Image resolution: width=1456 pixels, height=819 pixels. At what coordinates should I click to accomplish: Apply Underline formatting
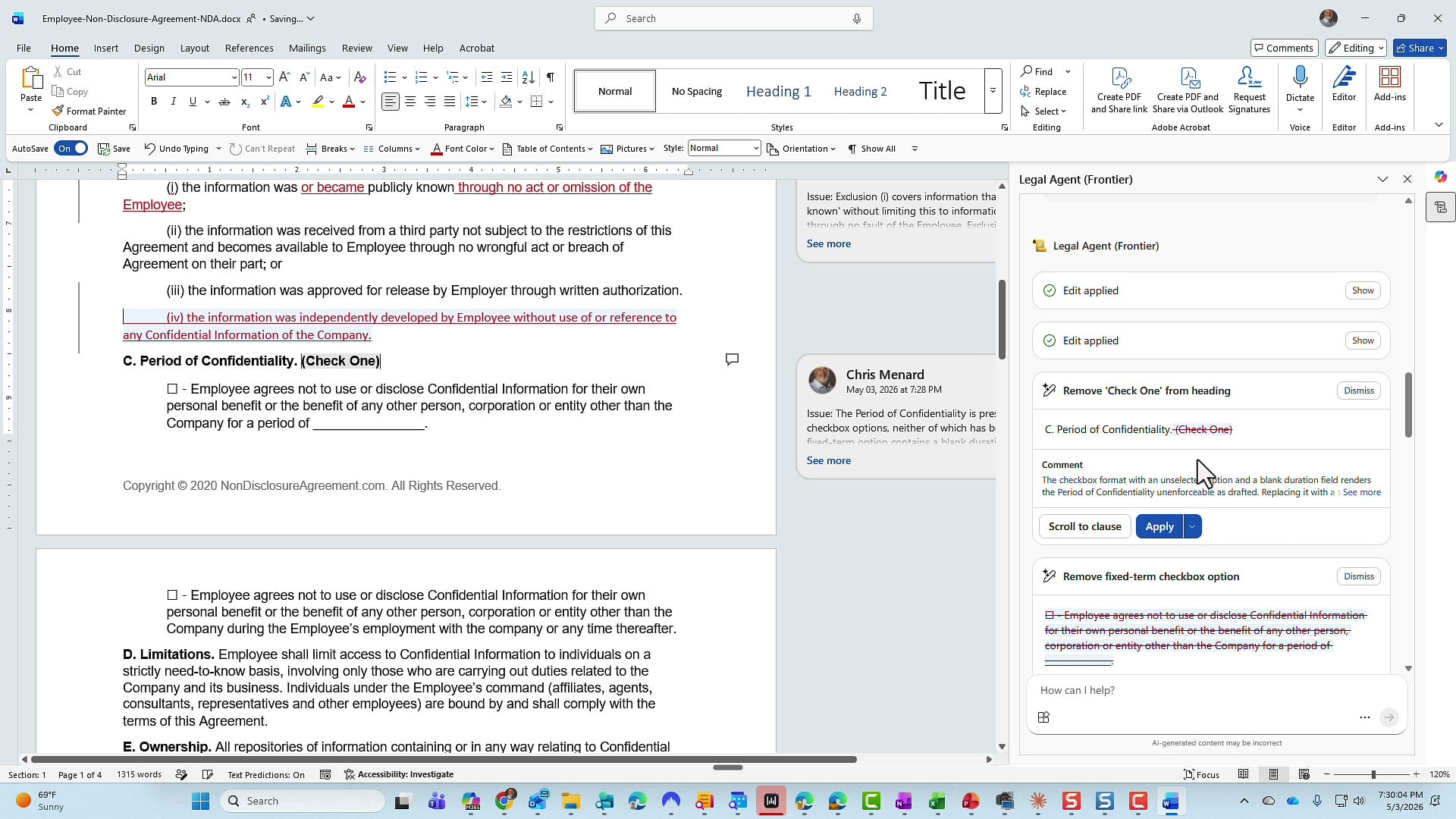coord(193,102)
